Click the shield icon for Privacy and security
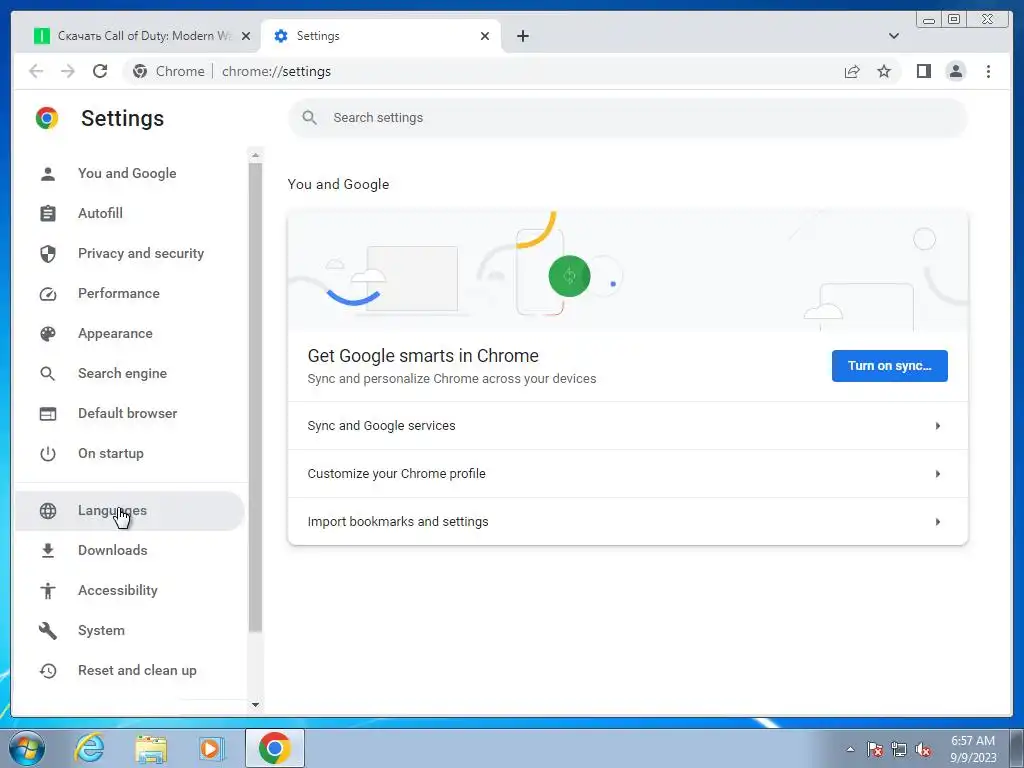 click(48, 253)
